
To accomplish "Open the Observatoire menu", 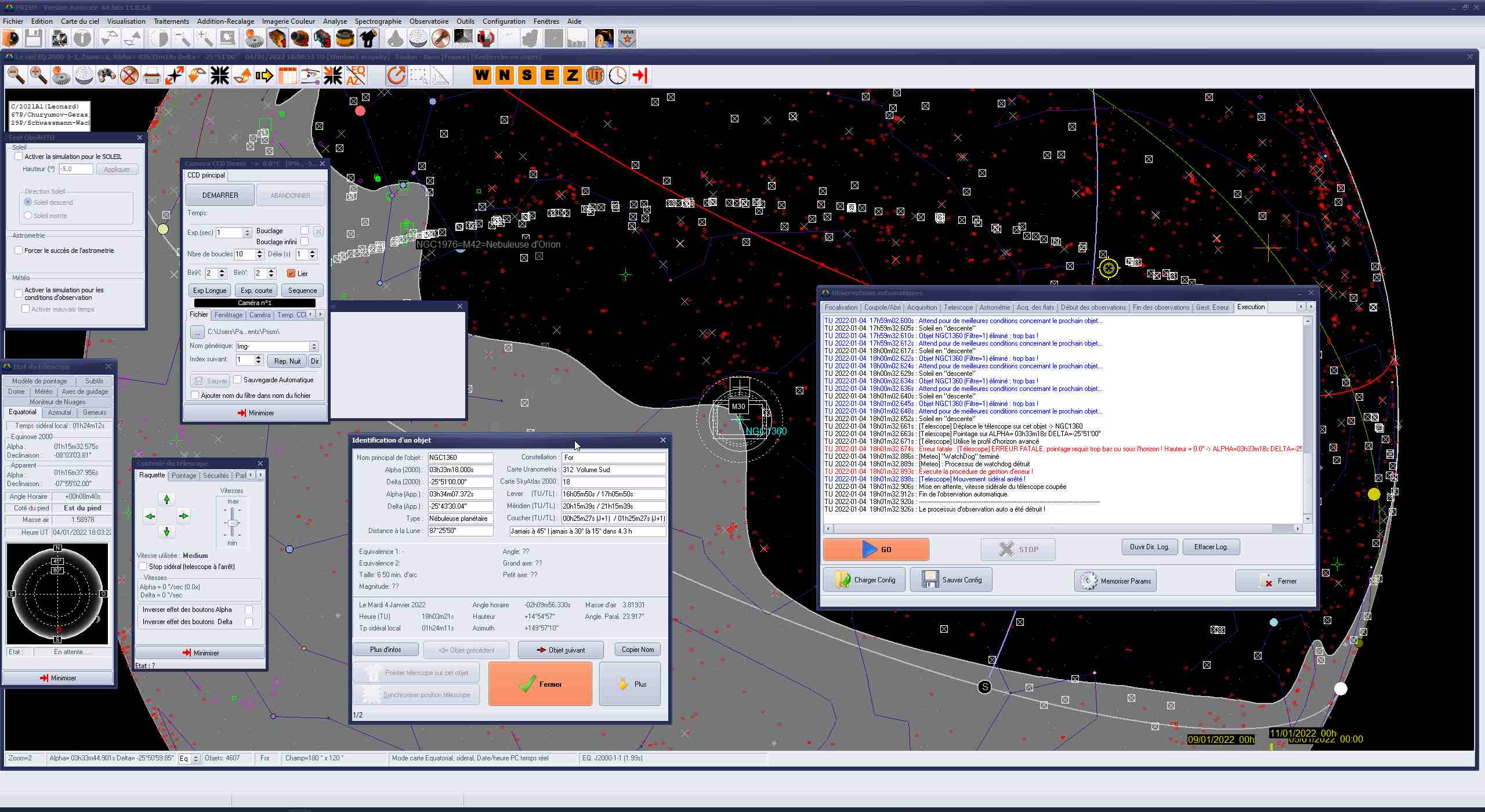I will [x=428, y=21].
